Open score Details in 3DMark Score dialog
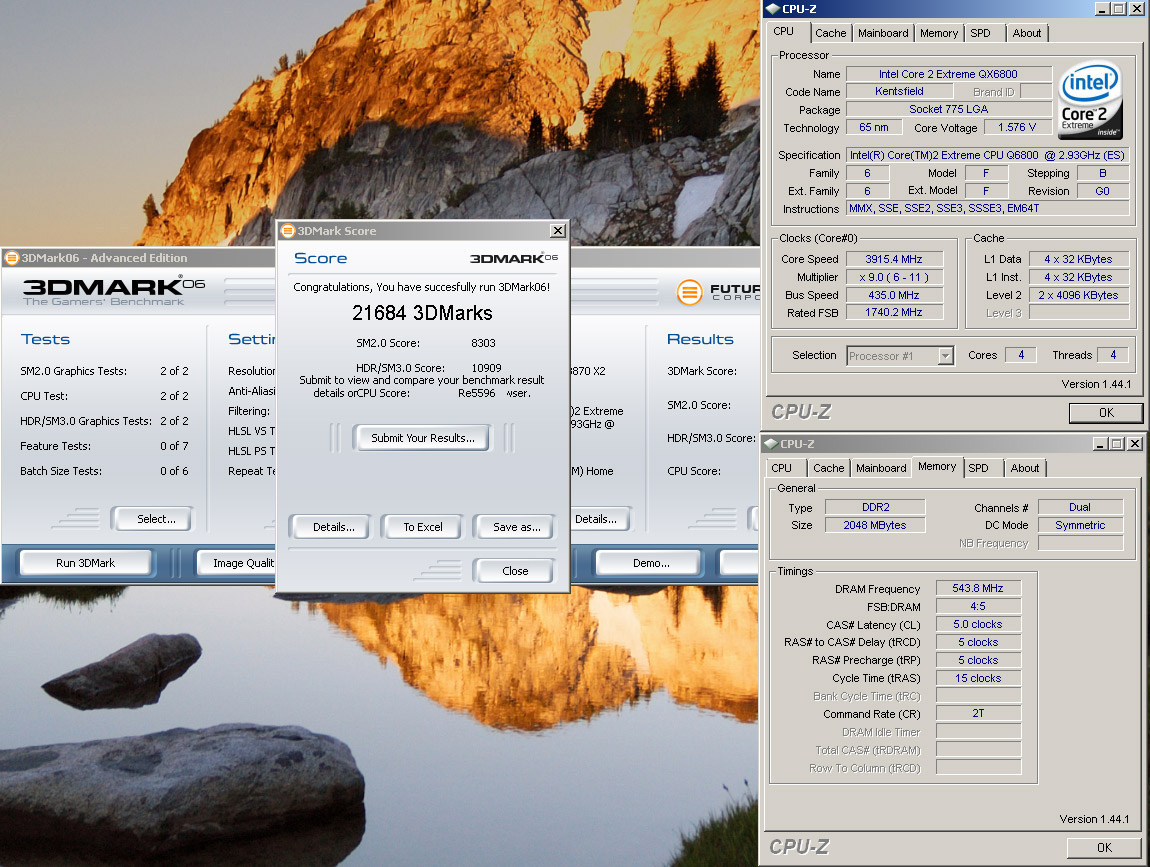Screen dimensions: 1150x867 pos(333,527)
